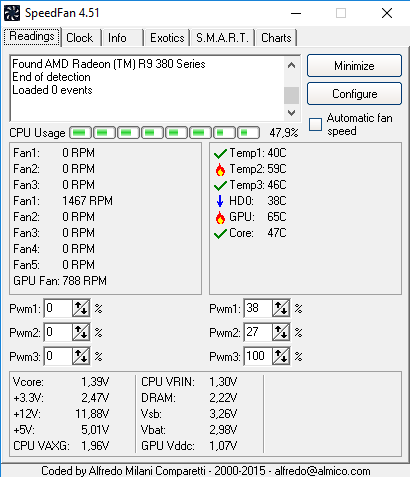Switch to the Readings tab

point(32,36)
